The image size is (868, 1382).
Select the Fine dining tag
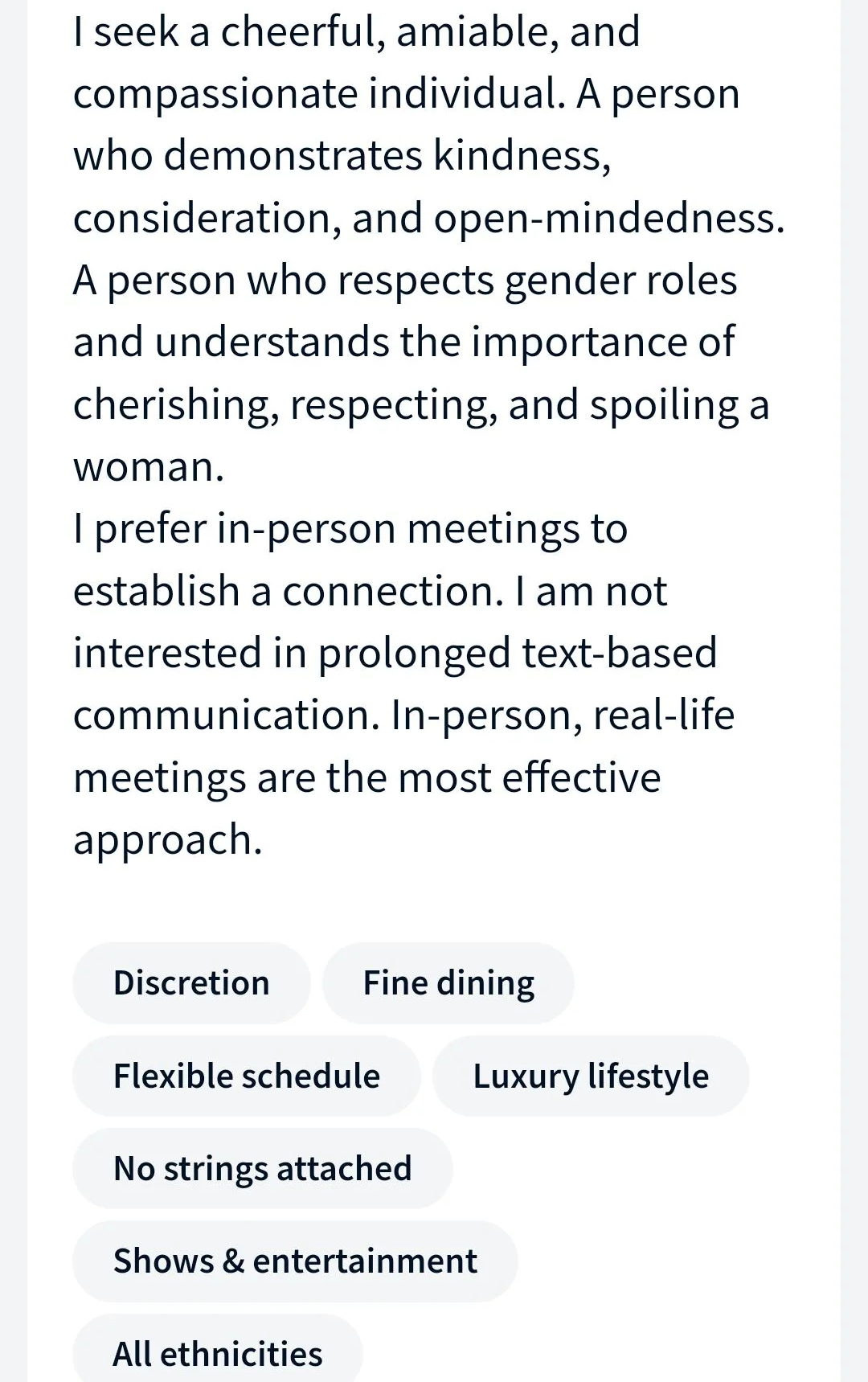click(x=448, y=982)
